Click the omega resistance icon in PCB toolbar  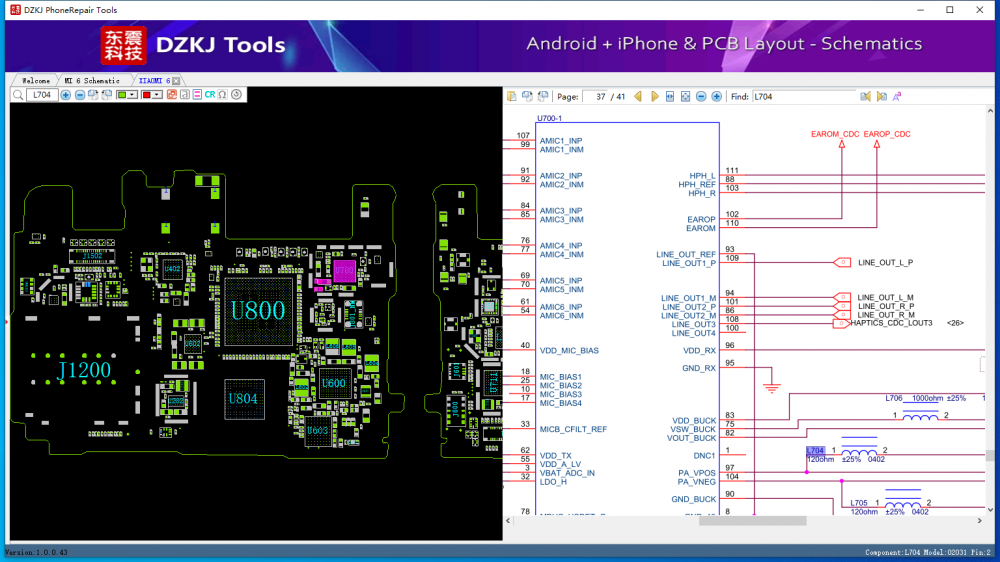click(222, 95)
